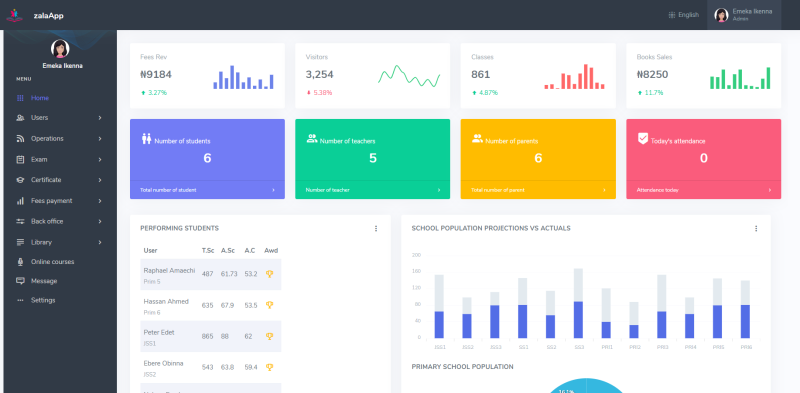Screen dimensions: 800x393
Task: Click Hassan Ahmed's trophy award icon
Action: (269, 305)
